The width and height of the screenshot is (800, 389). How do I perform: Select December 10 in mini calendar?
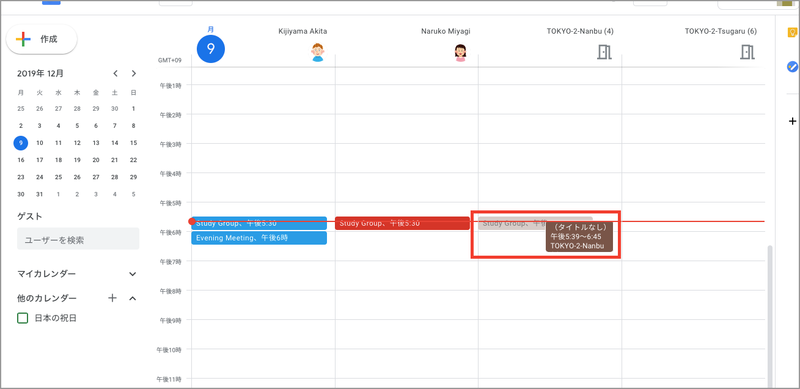40,143
